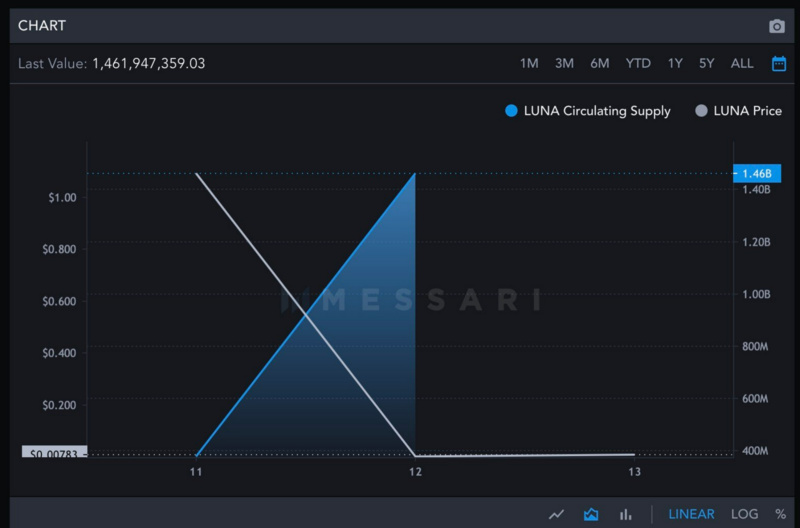Select the 3M time range
Viewport: 800px width, 528px height.
pos(564,63)
